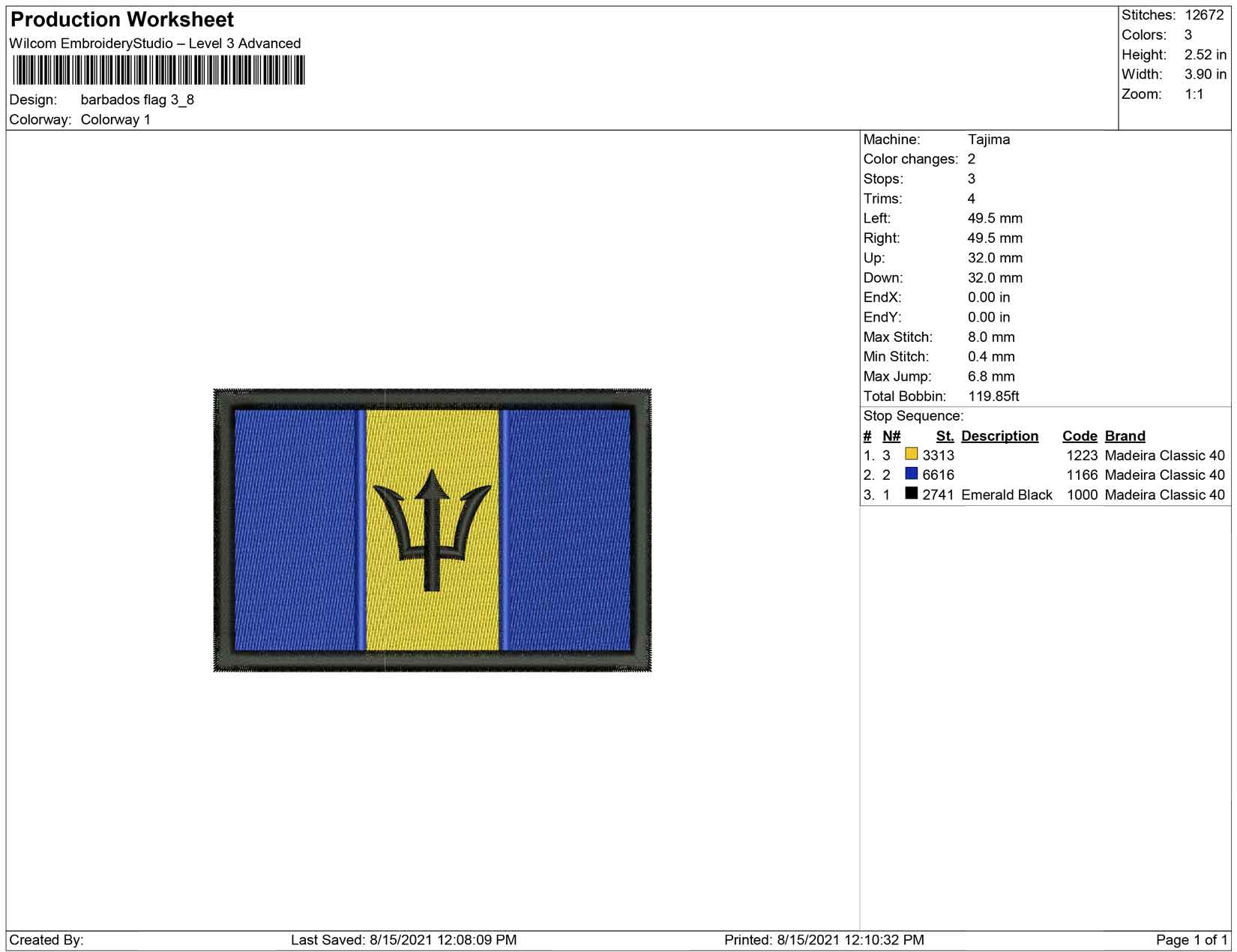The height and width of the screenshot is (952, 1237).
Task: Click the "Color changes:" label
Action: click(911, 159)
